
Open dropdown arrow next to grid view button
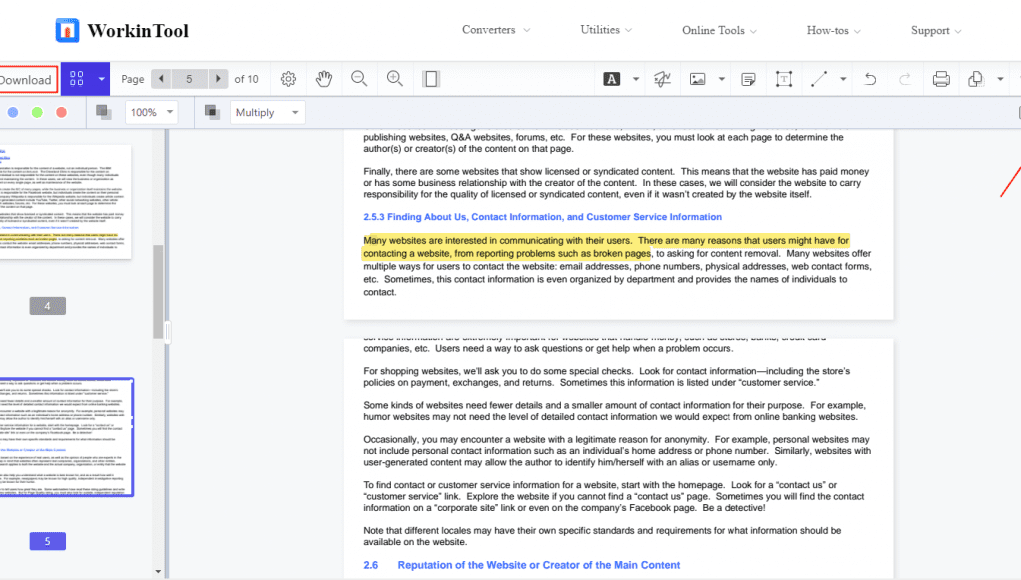(x=102, y=79)
